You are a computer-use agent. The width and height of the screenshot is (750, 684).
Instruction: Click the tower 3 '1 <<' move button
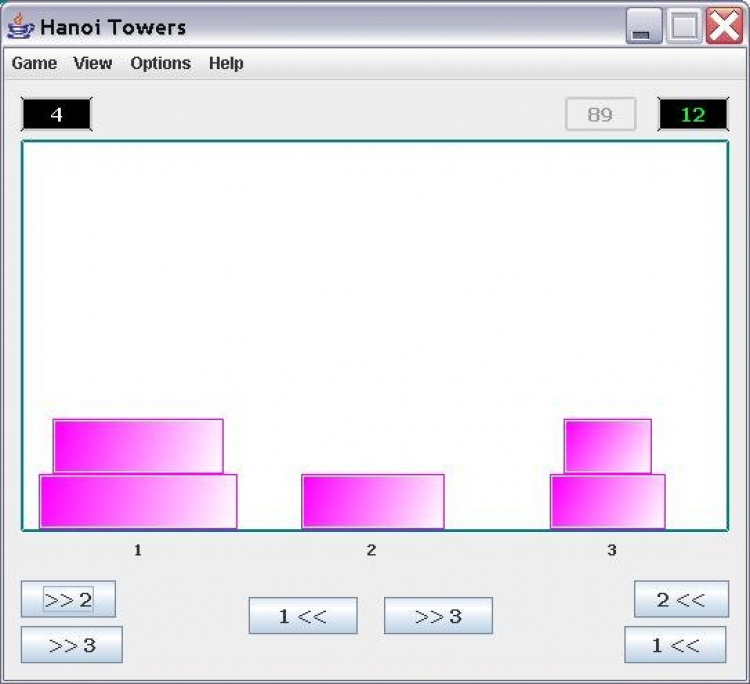[x=675, y=645]
